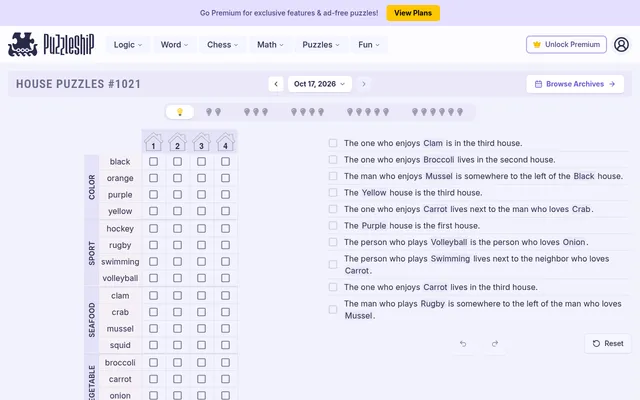Undo the last move arrow
This screenshot has height=400, width=640.
point(463,344)
